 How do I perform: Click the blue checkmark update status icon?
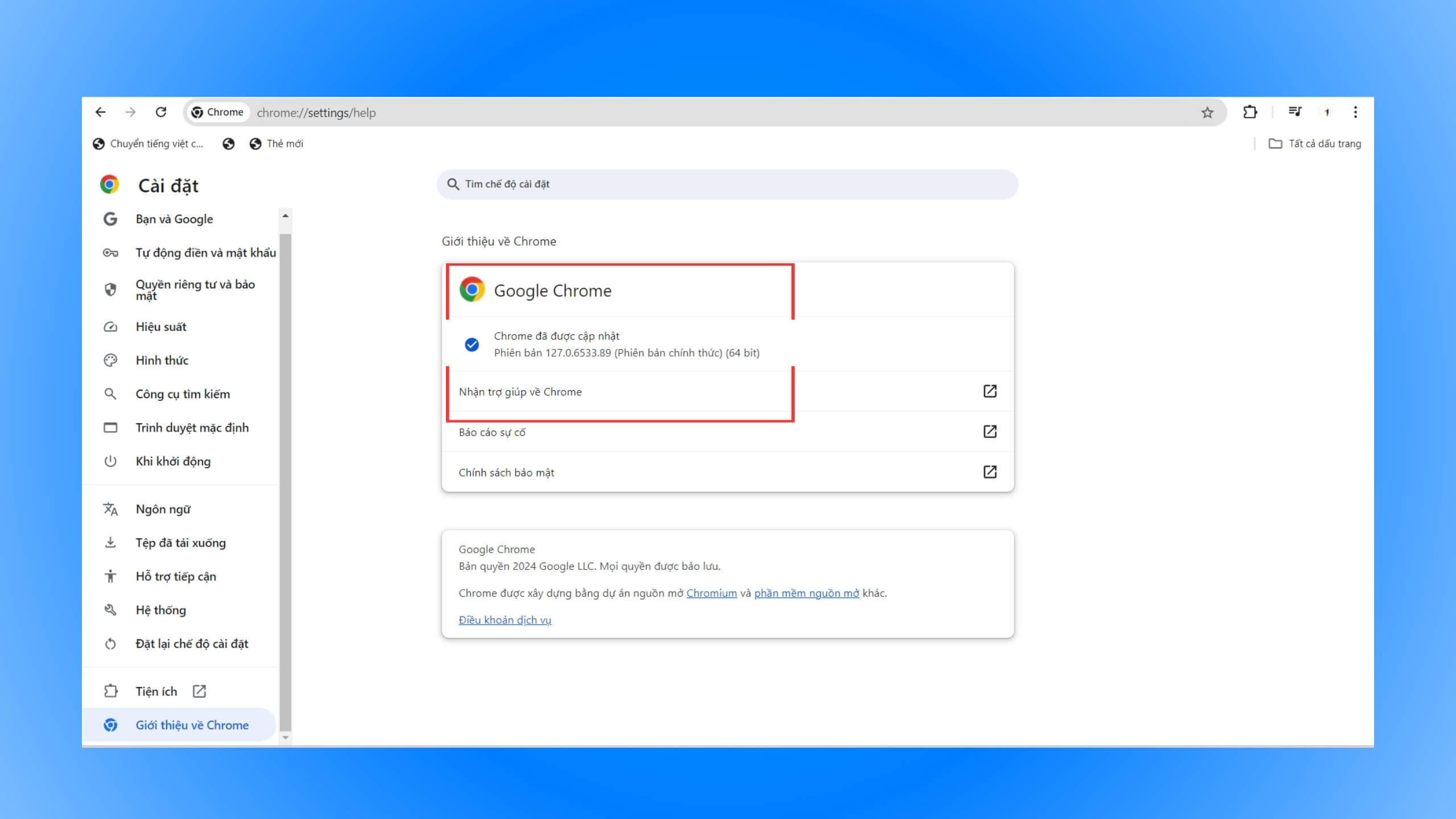471,344
